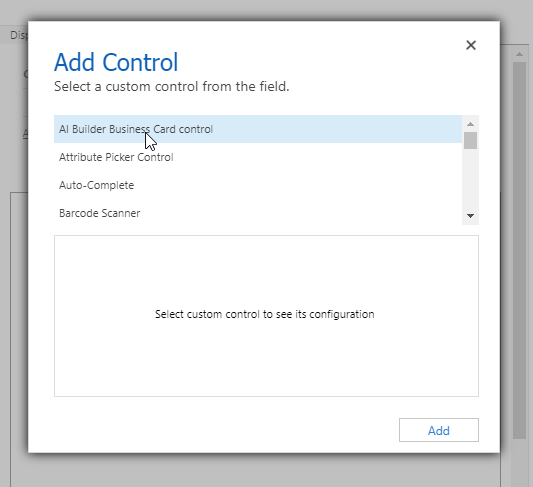Click the blank list space right of Auto-Complete
533x487 pixels.
(298, 185)
